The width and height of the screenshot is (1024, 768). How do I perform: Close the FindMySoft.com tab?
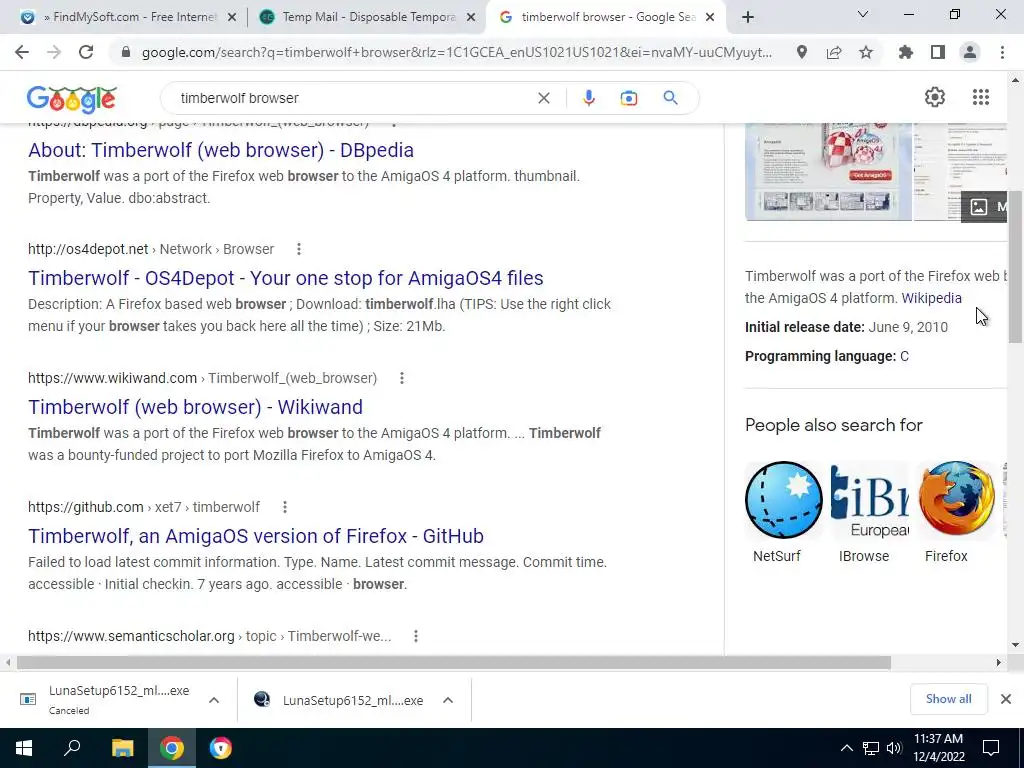point(232,18)
